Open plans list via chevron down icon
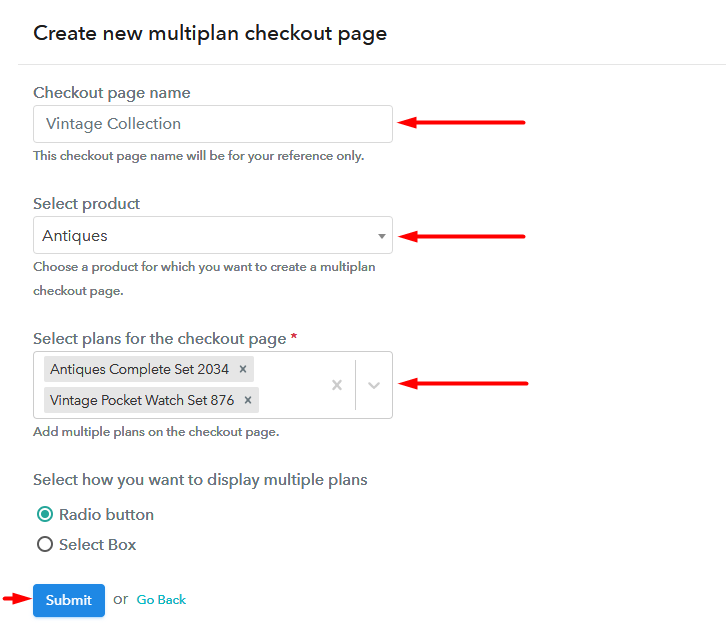Image resolution: width=726 pixels, height=629 pixels. coord(374,385)
